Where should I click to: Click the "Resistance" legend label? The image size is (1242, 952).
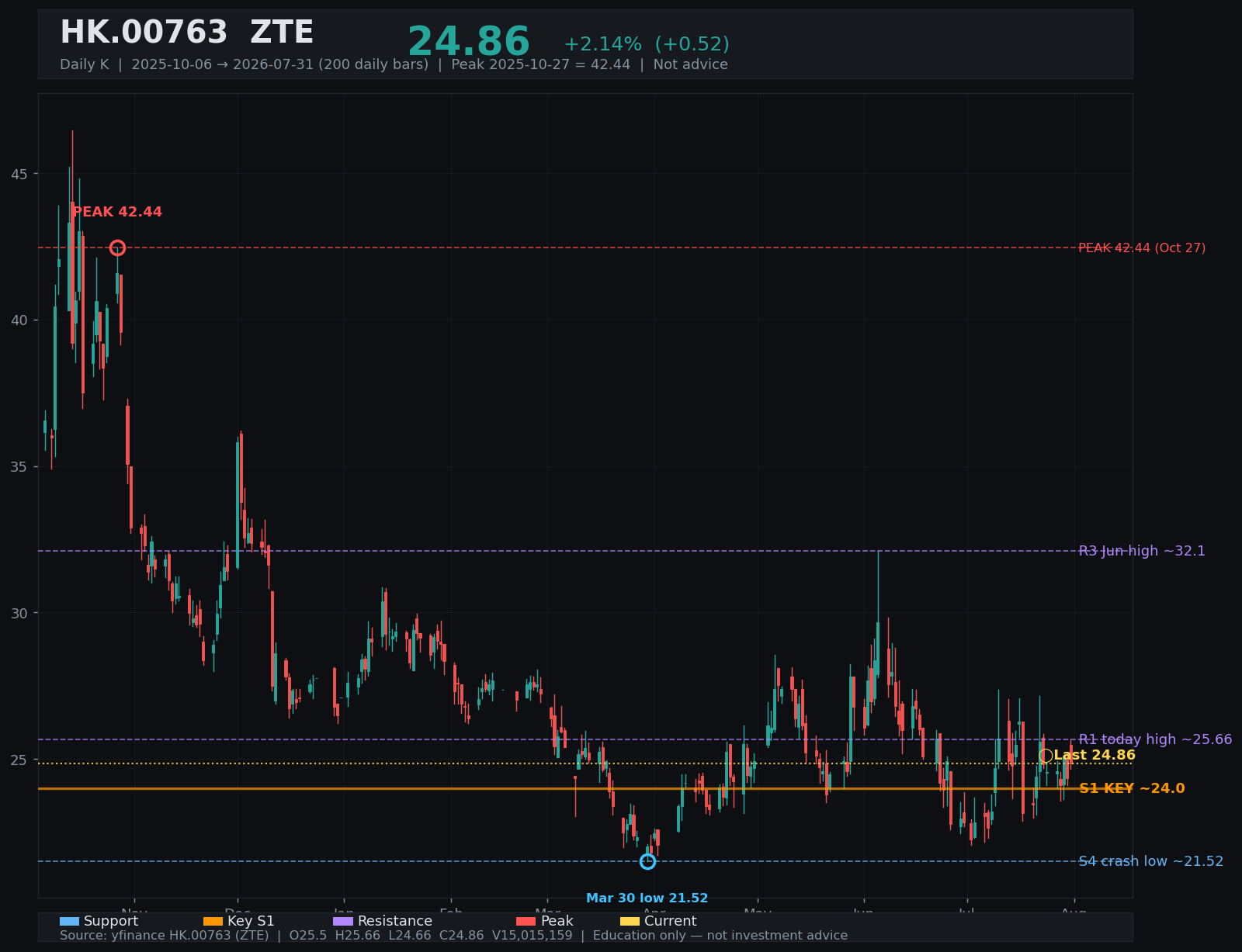[395, 921]
